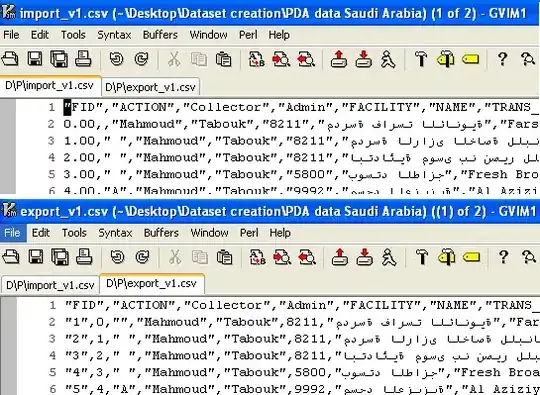The height and width of the screenshot is (395, 540).
Task: Click Cut scissors icon in export_v1.csv window
Action: tap(175, 257)
